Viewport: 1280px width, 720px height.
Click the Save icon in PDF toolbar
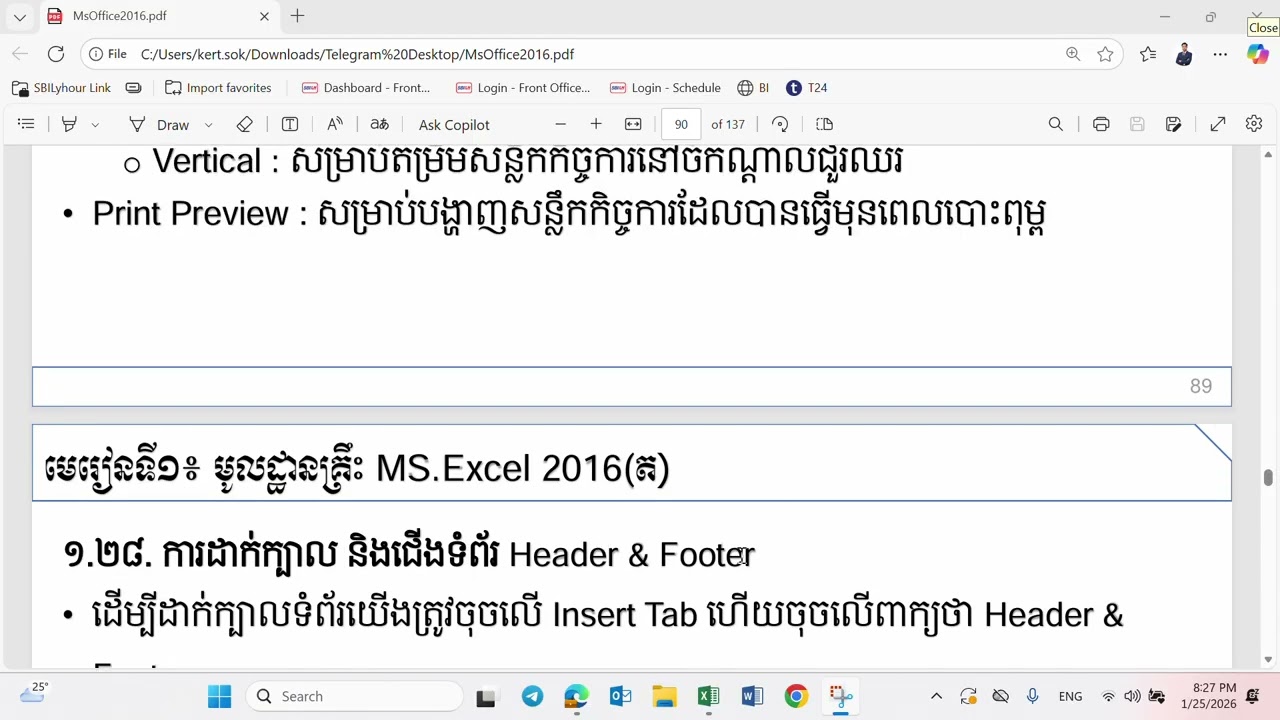(1137, 124)
